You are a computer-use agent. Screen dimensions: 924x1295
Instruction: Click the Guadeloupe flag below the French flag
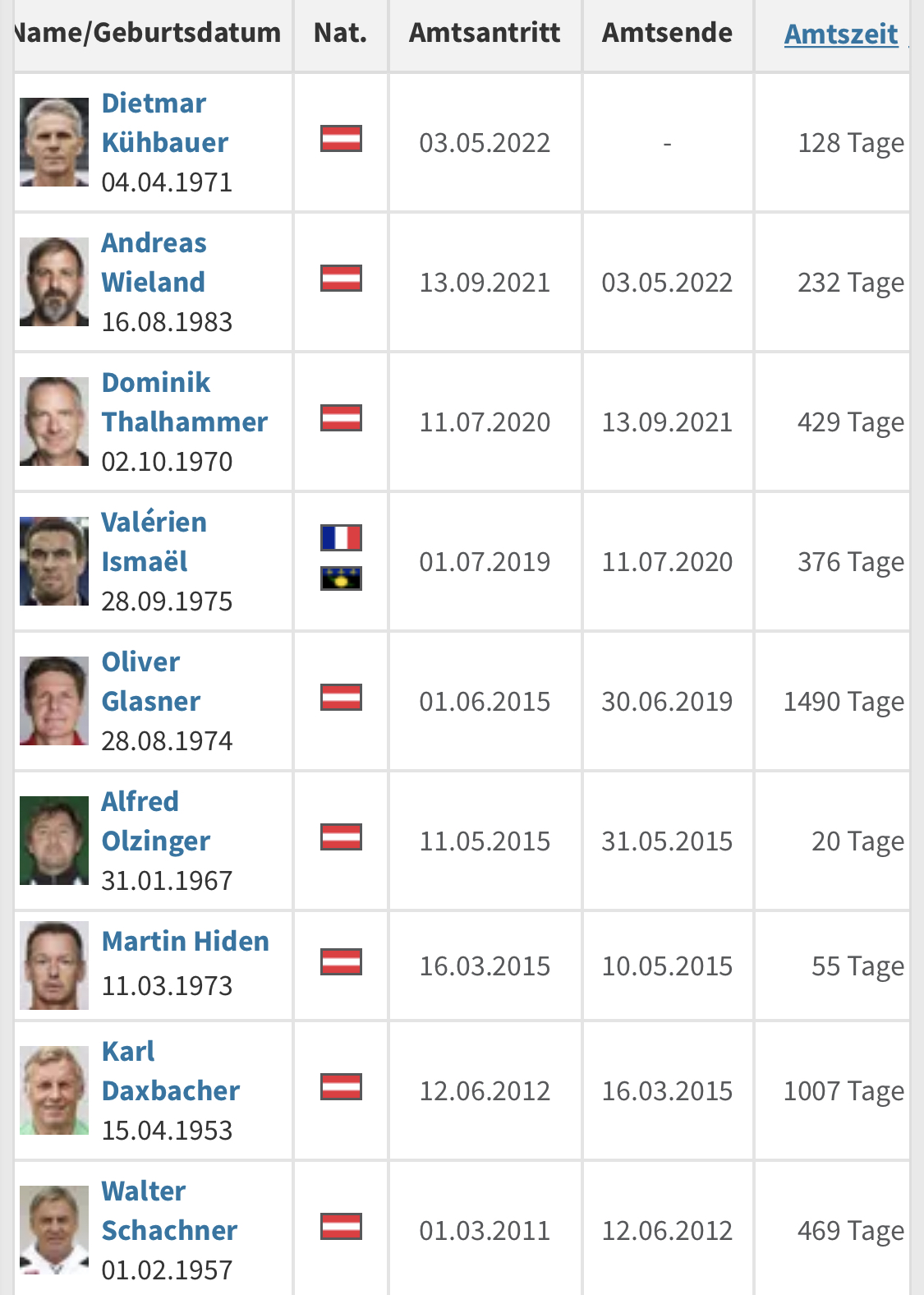[x=341, y=579]
